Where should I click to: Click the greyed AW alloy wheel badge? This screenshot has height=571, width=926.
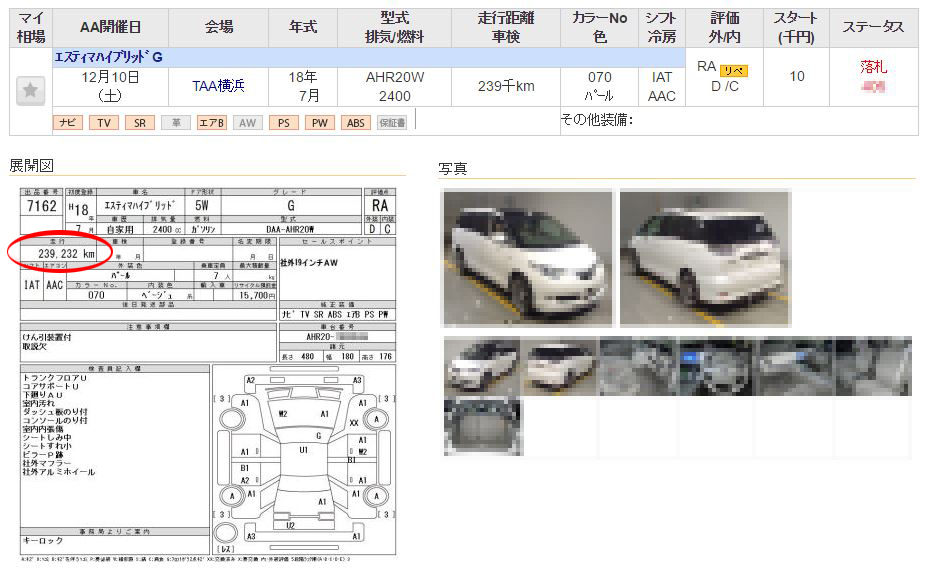point(247,123)
